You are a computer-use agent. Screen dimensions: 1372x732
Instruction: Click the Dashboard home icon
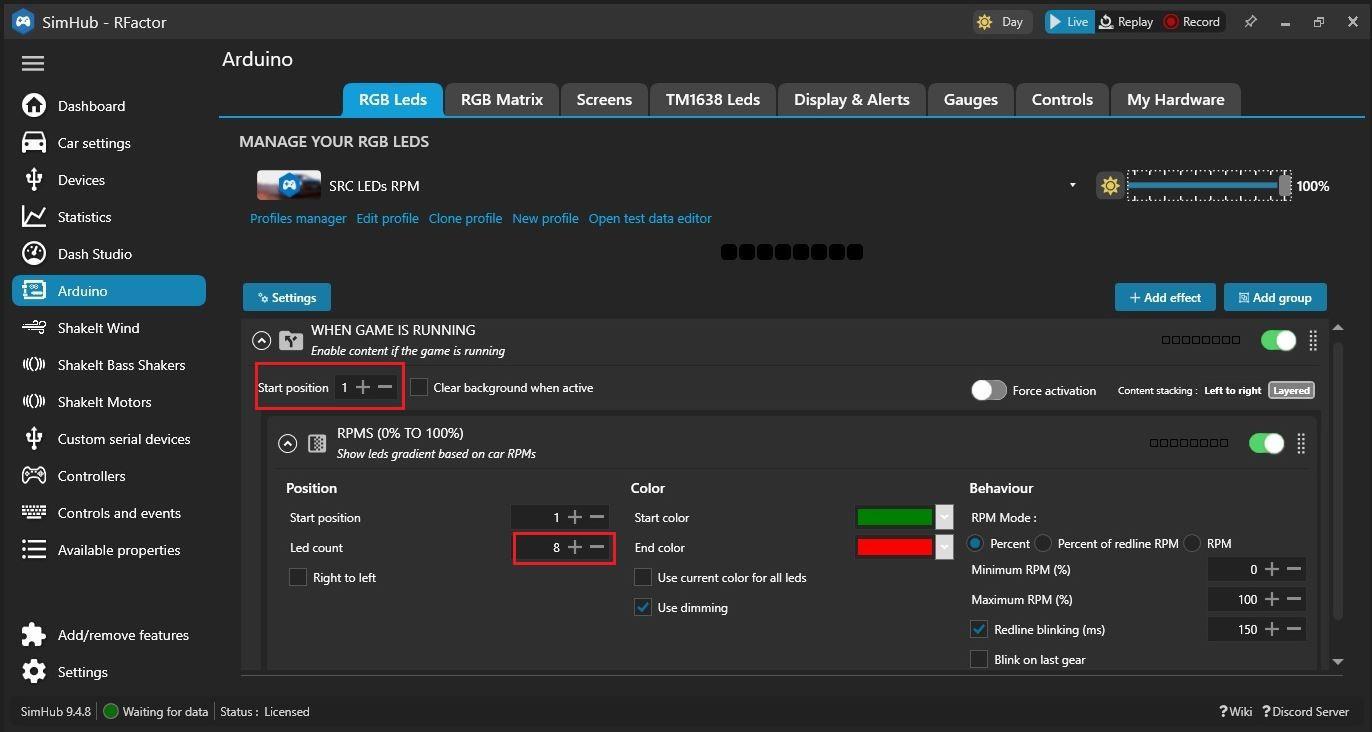coord(34,106)
